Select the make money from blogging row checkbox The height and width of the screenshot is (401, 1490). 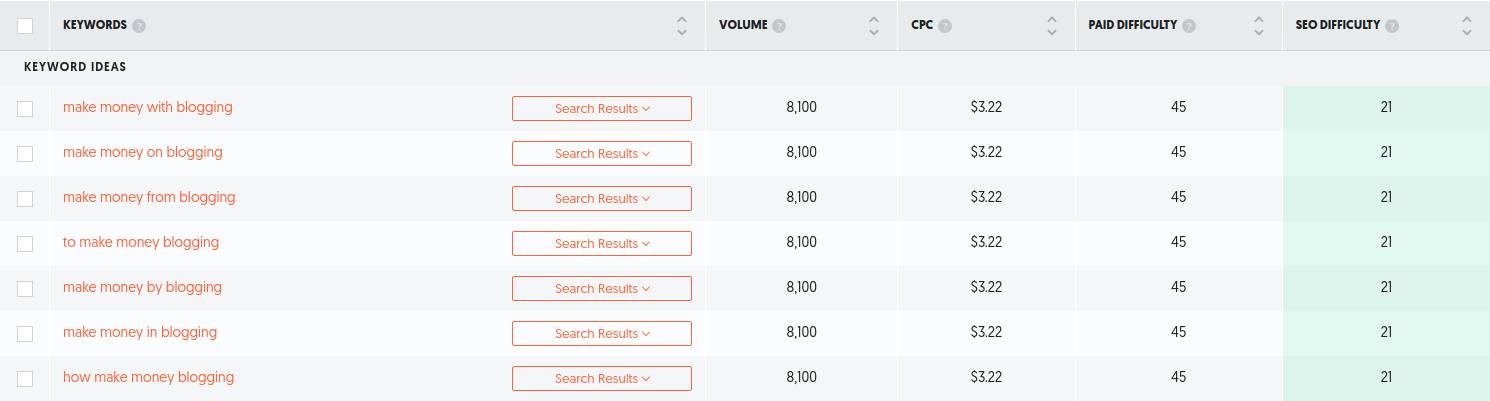click(25, 199)
